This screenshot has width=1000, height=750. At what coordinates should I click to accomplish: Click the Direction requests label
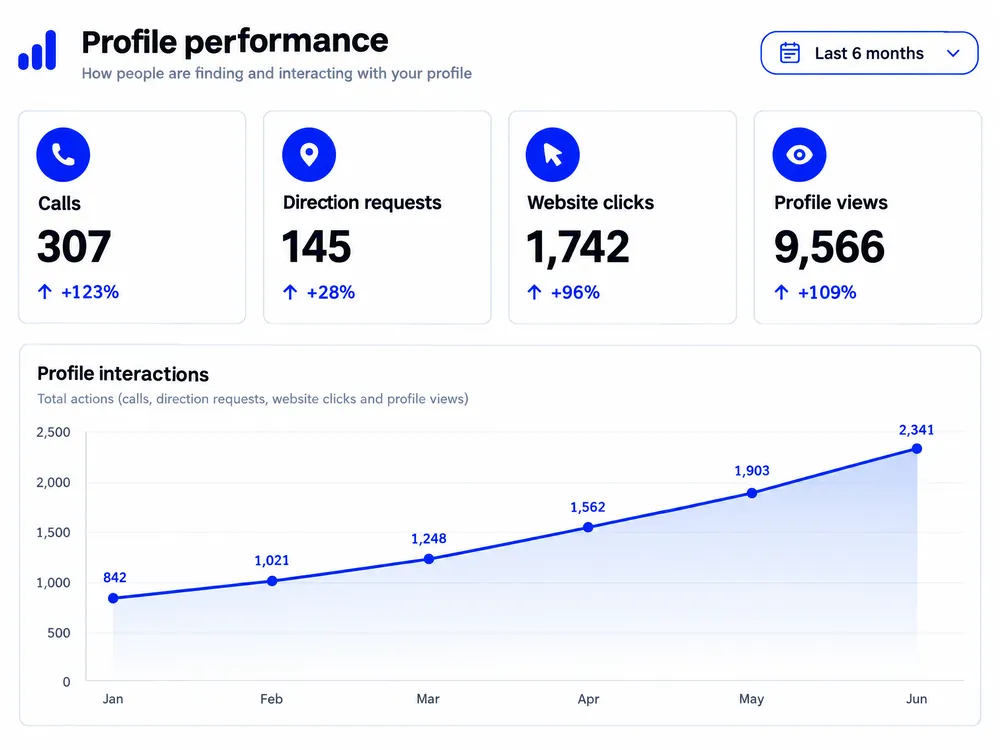362,203
